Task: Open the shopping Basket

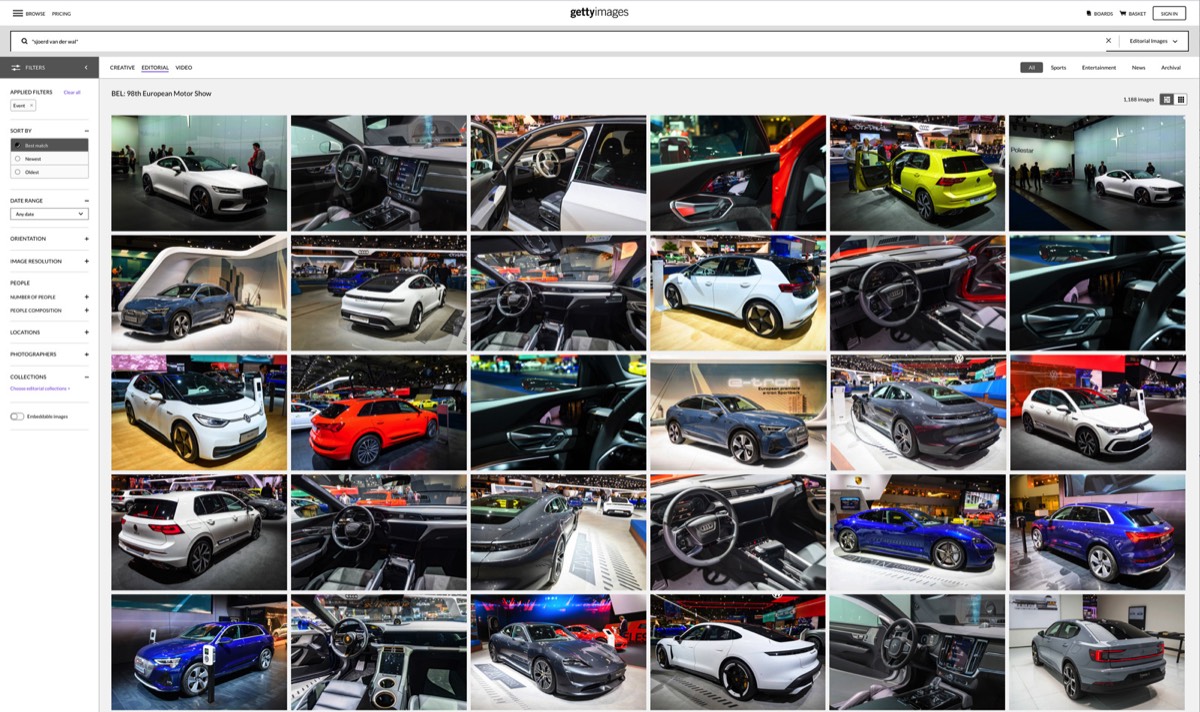Action: click(1133, 14)
